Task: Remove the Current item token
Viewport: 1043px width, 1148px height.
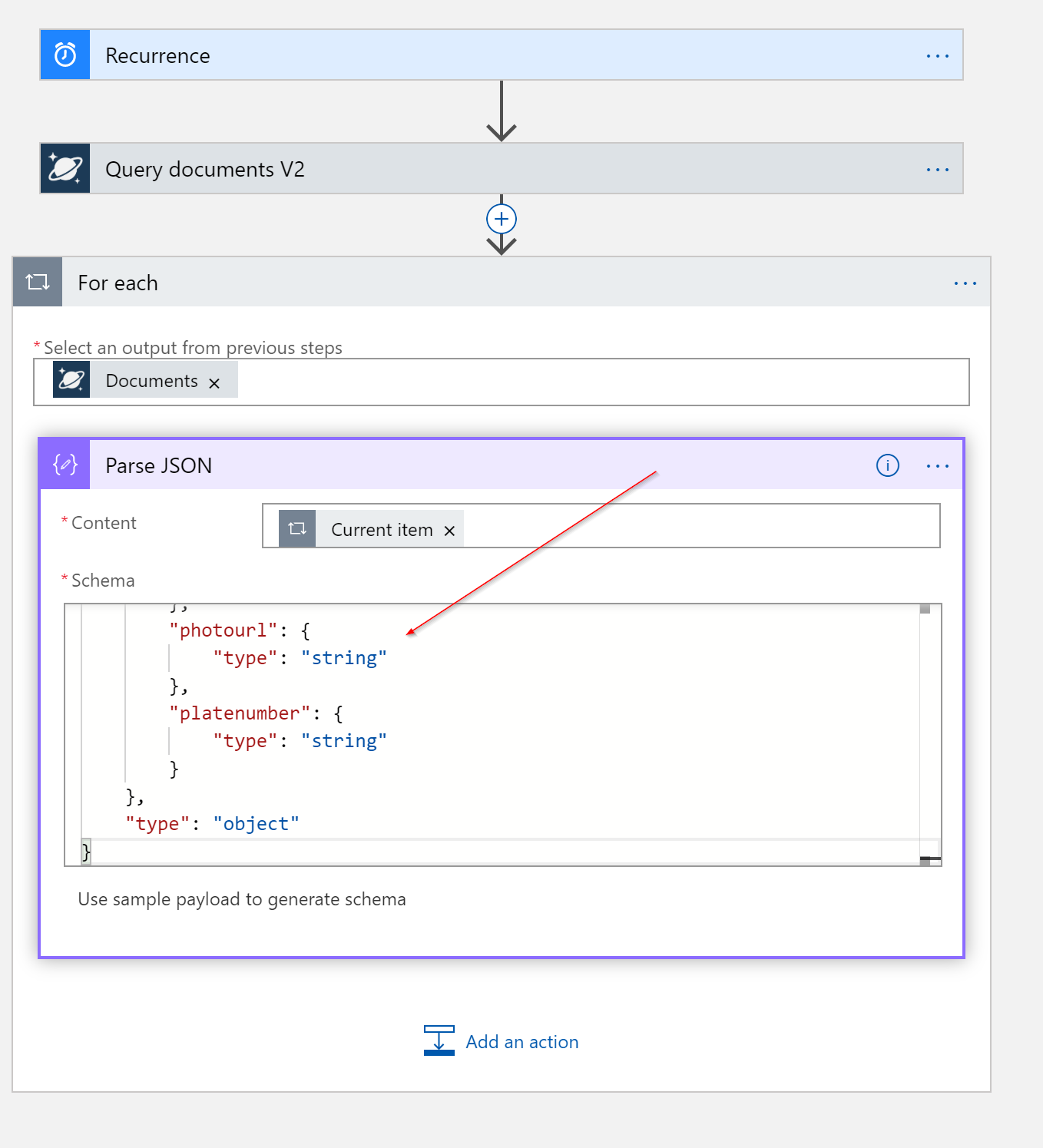Action: tap(449, 531)
